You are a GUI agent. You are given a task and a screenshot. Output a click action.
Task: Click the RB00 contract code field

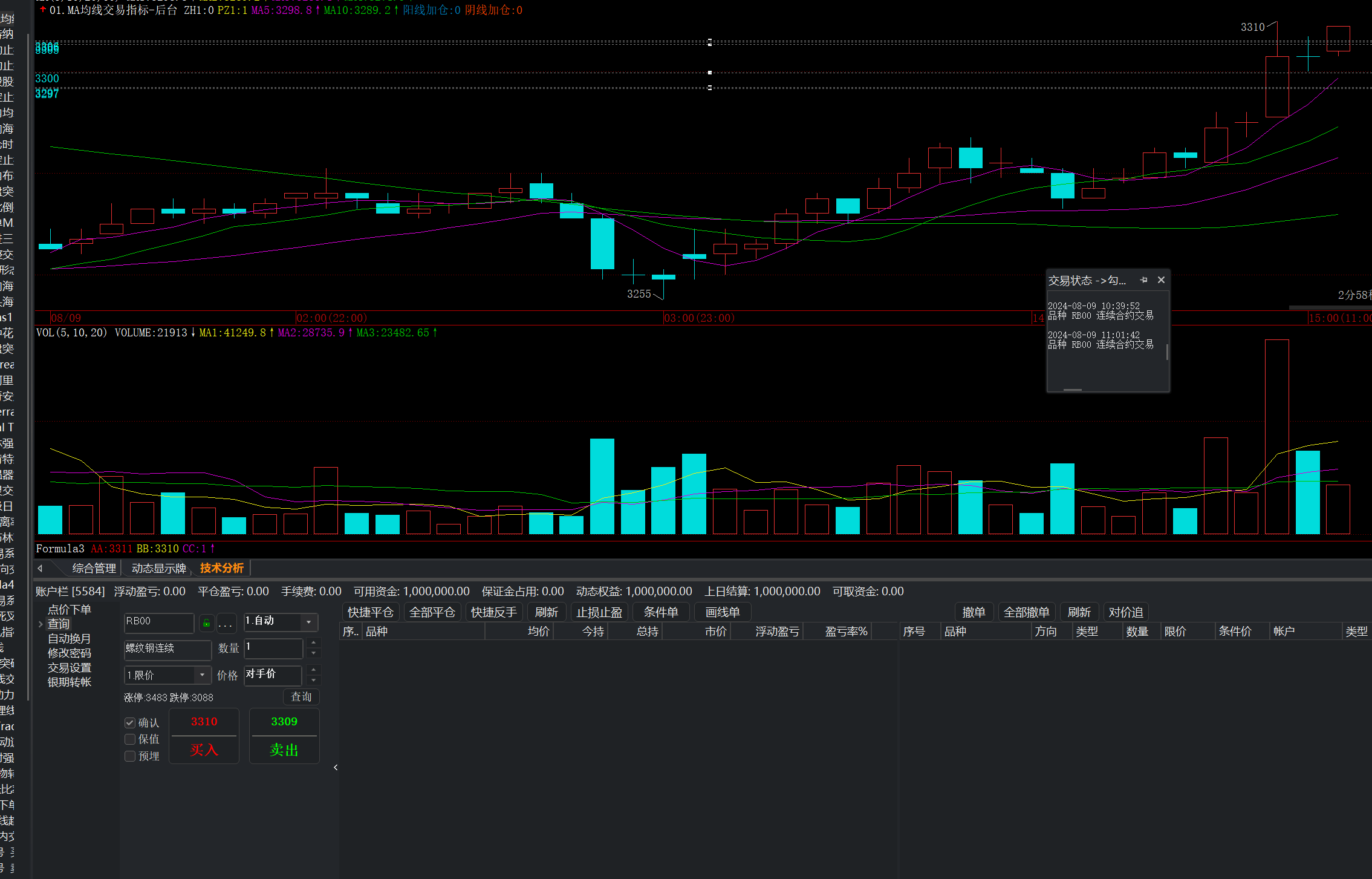pyautogui.click(x=159, y=622)
